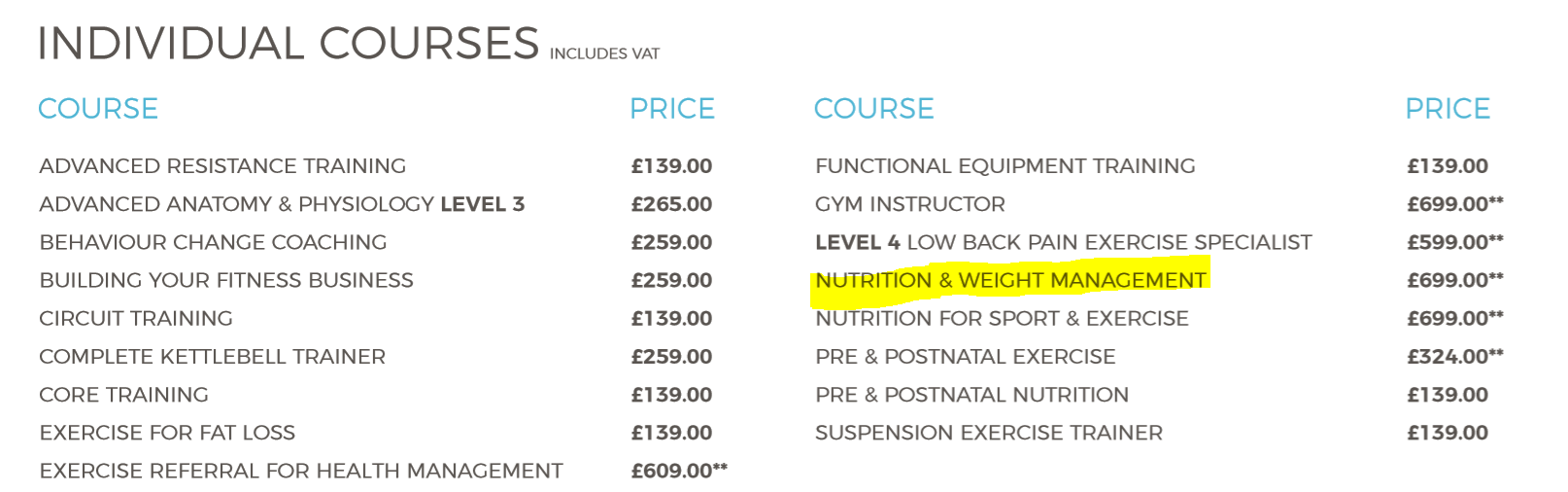This screenshot has height=492, width=1568.
Task: Select Exercise Referral for Health Management
Action: point(301,471)
